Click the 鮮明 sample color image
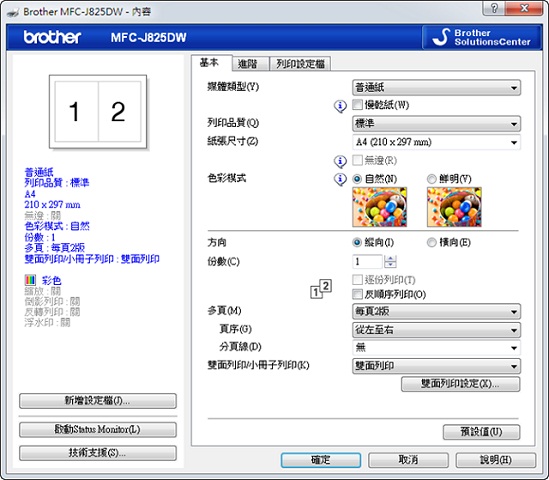Image resolution: width=549 pixels, height=480 pixels. 454,207
